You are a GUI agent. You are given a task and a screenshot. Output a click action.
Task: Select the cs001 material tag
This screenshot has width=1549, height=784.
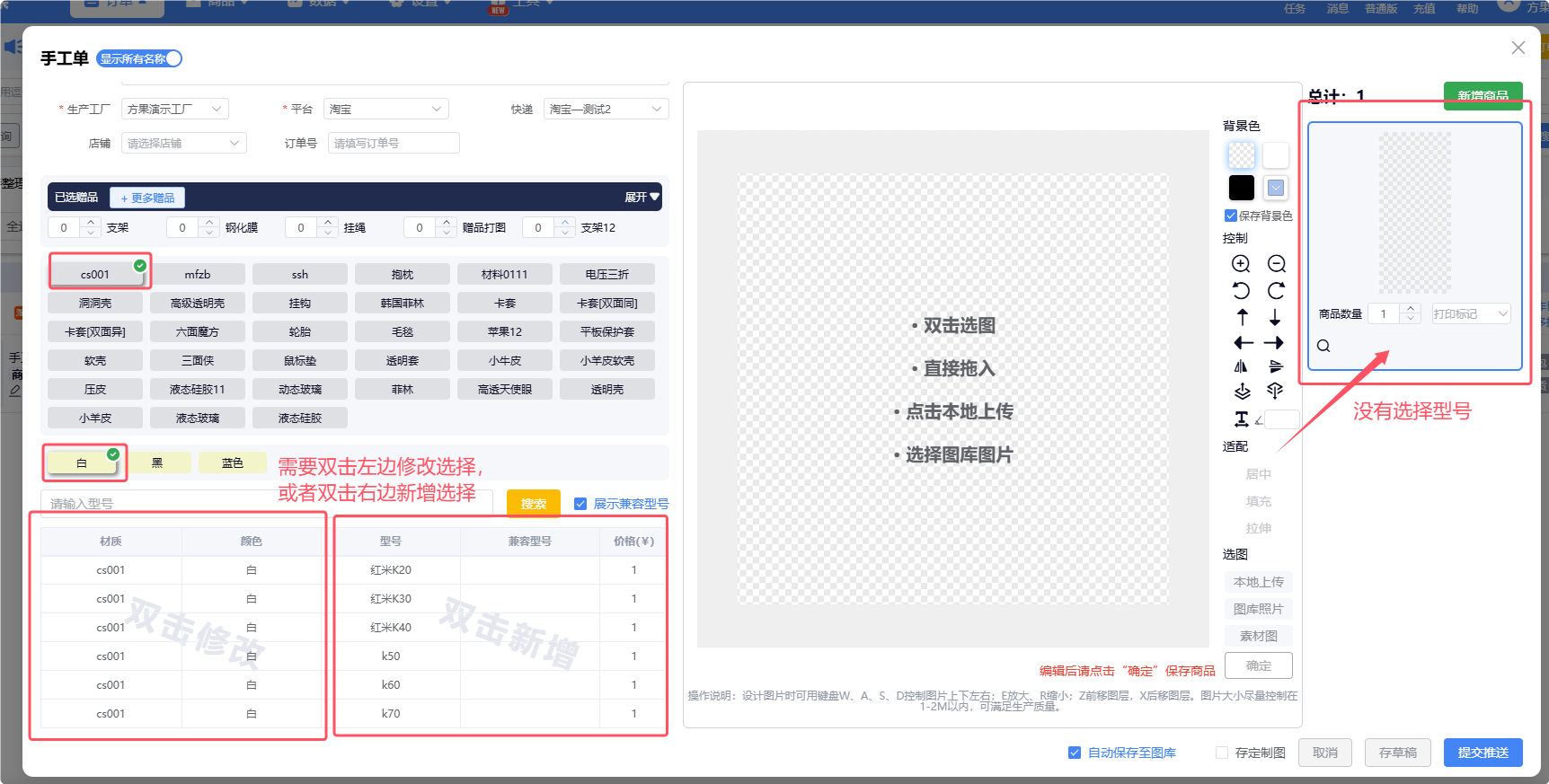point(95,274)
